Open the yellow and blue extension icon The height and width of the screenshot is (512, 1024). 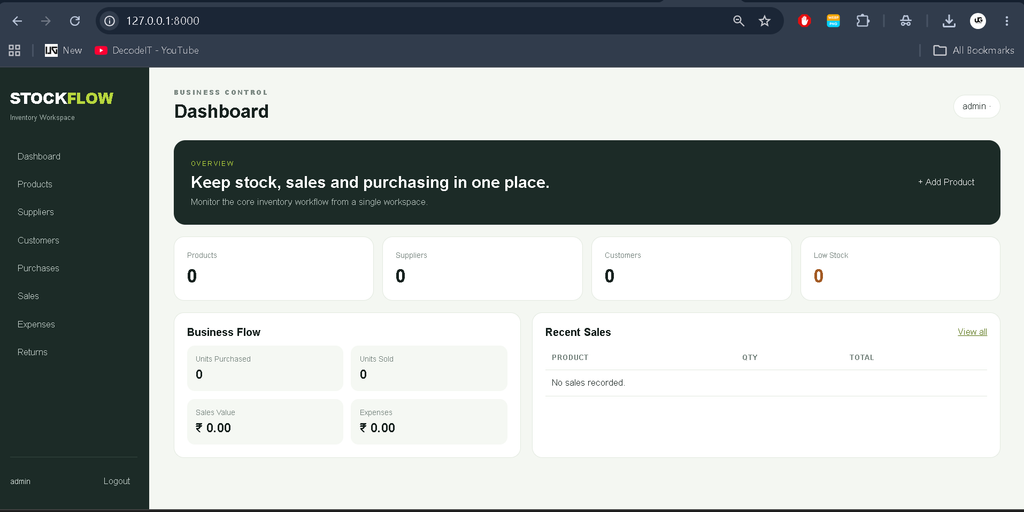[x=833, y=21]
